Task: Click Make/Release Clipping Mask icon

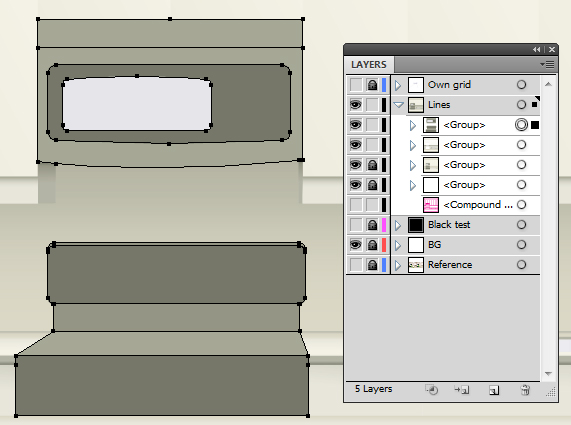Action: 432,390
